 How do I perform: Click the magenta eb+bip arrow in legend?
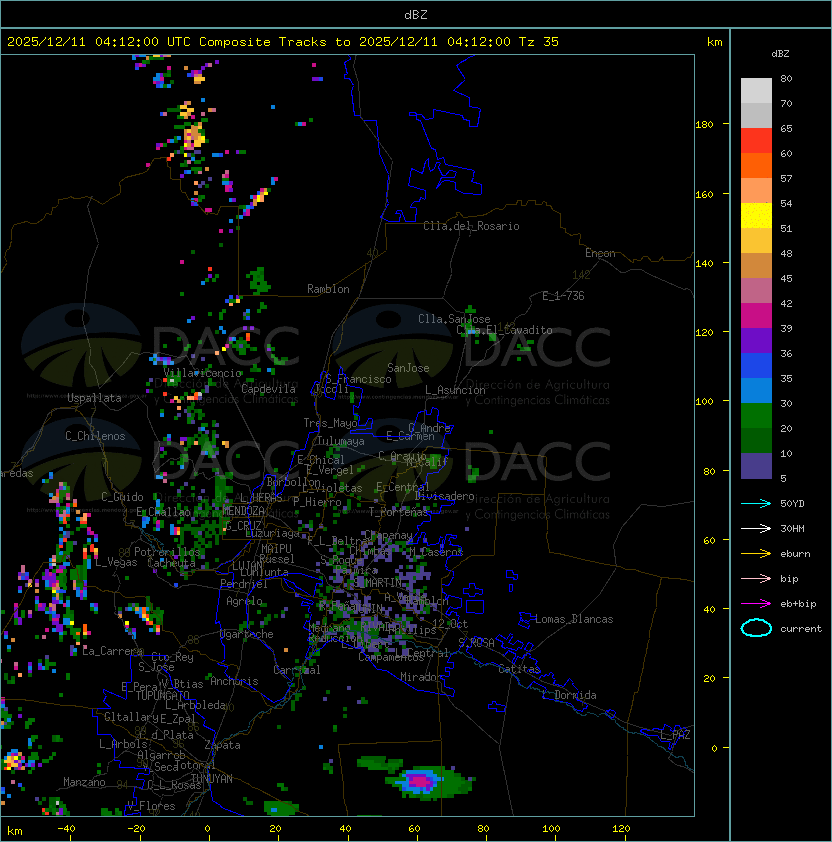[x=756, y=604]
